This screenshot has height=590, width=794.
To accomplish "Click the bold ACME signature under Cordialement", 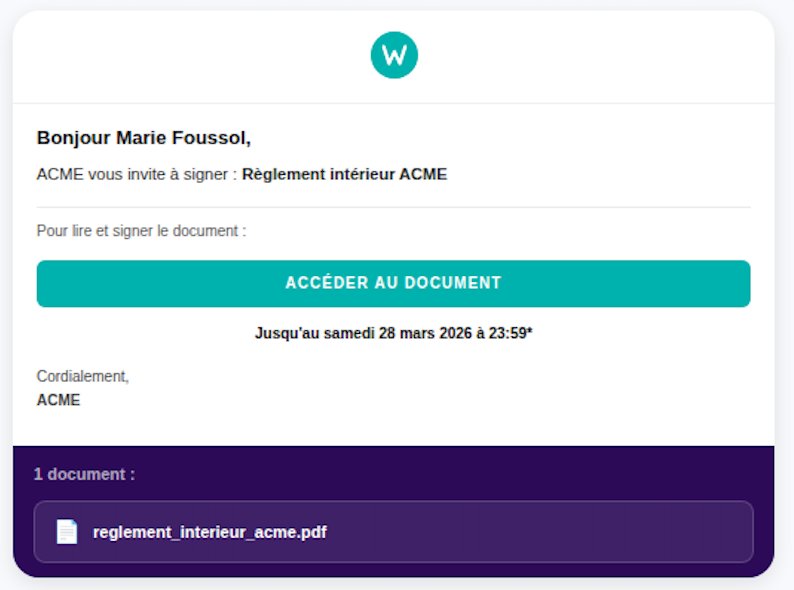I will pos(58,400).
